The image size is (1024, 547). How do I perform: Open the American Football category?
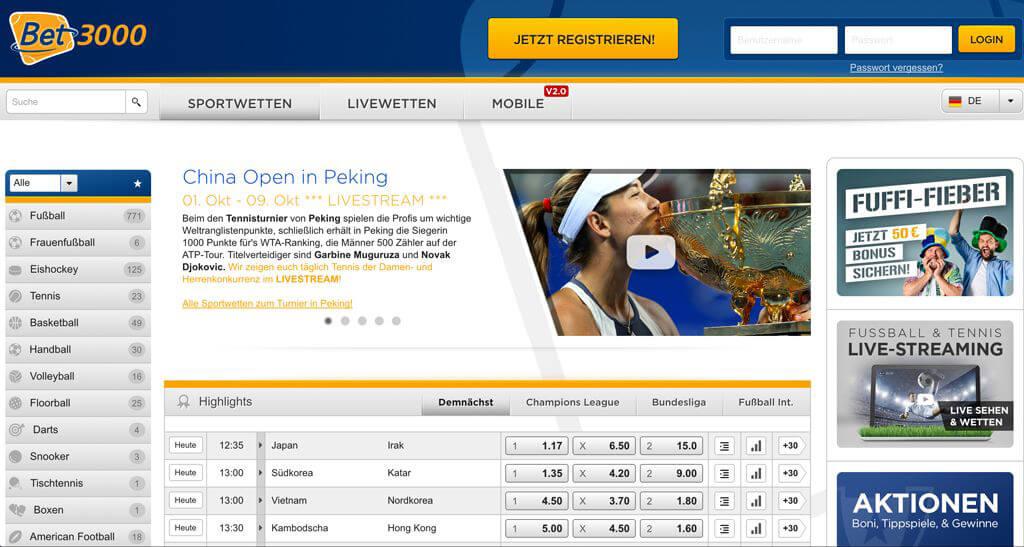pos(78,537)
